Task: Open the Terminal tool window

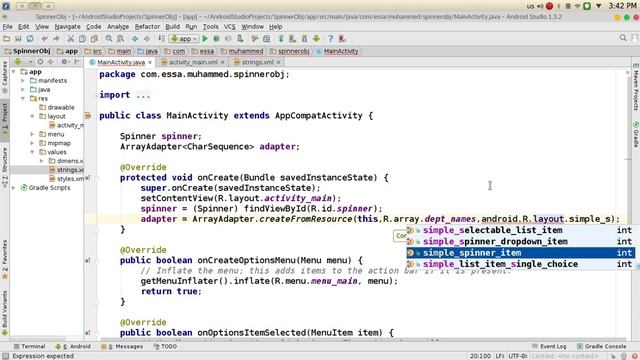Action: coord(29,346)
